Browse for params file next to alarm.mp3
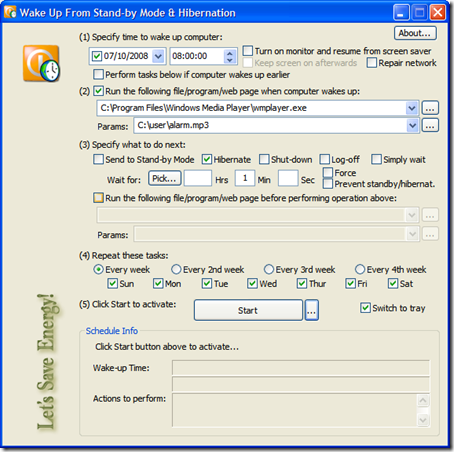This screenshot has height=452, width=454. pos(430,125)
